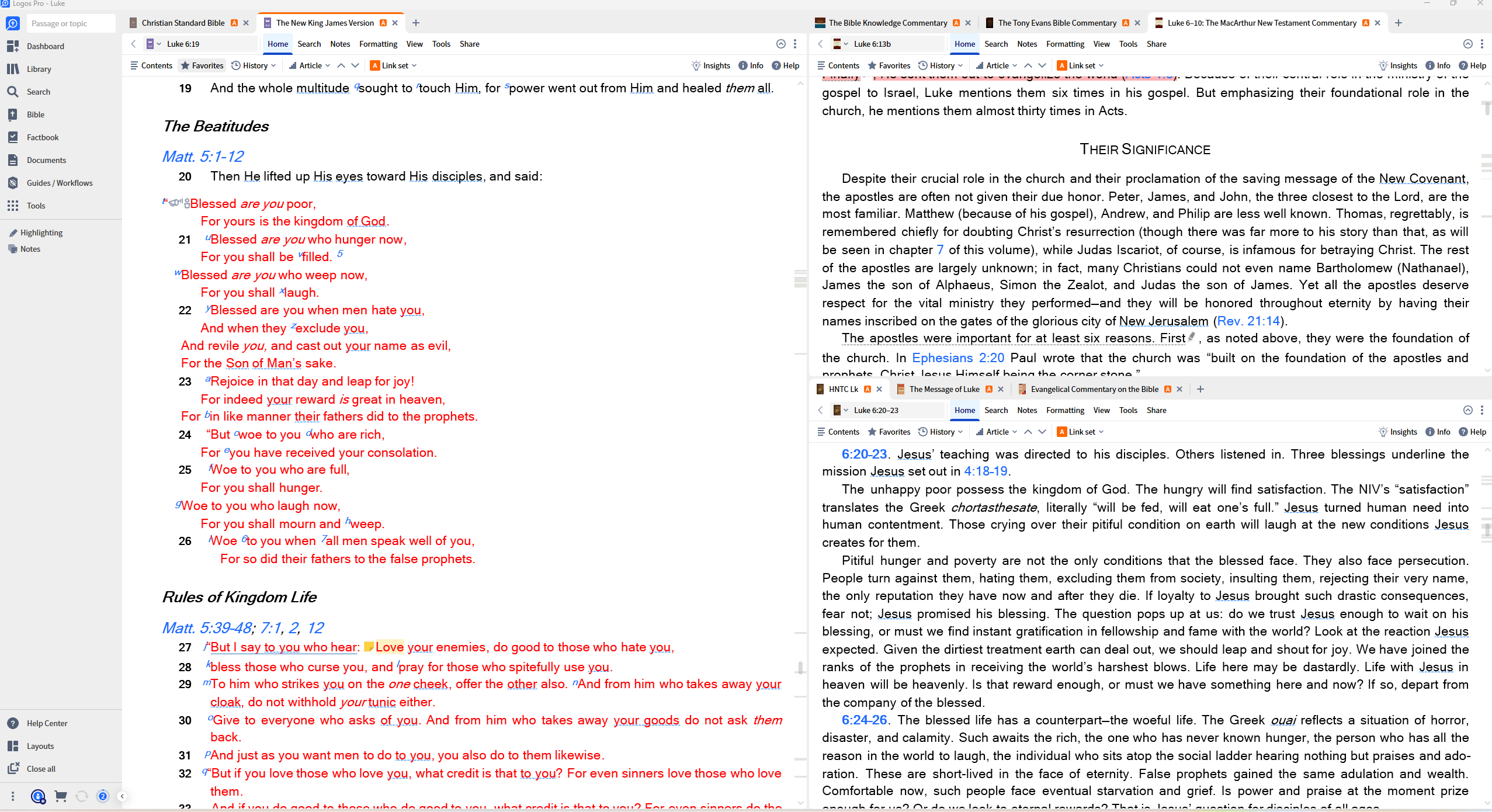The width and height of the screenshot is (1492, 812).
Task: Click the MacArthur panel vertical scrollbar thumb
Action: pos(1487,107)
